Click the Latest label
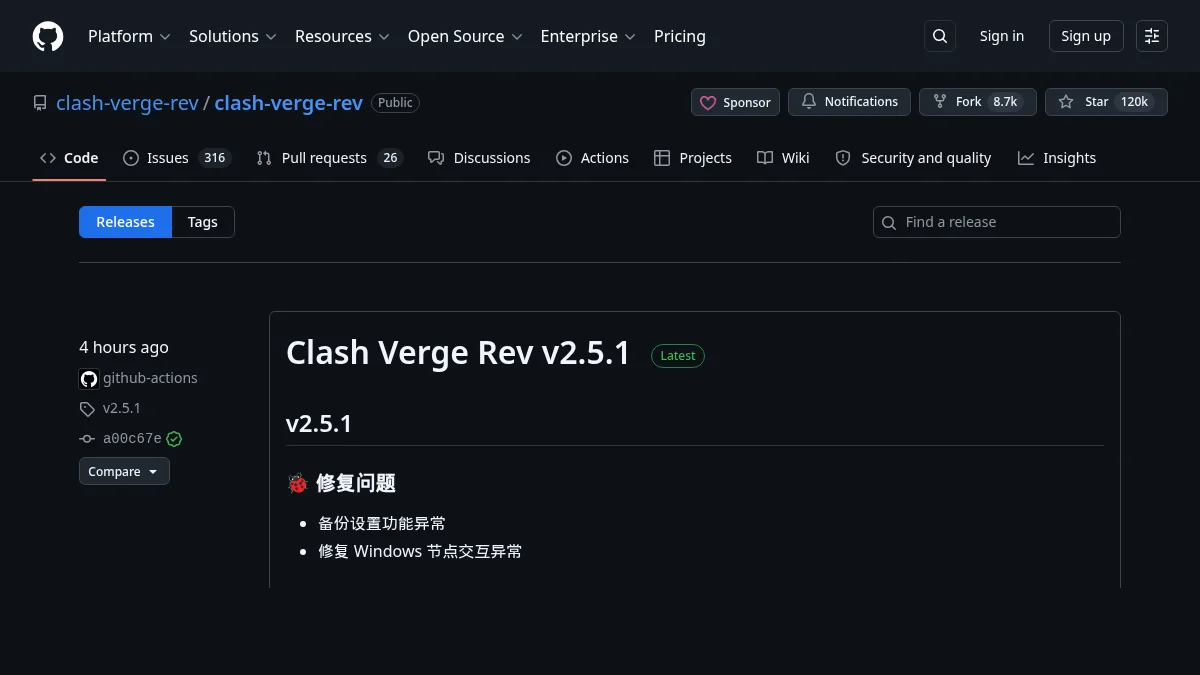The width and height of the screenshot is (1200, 675). (x=678, y=355)
